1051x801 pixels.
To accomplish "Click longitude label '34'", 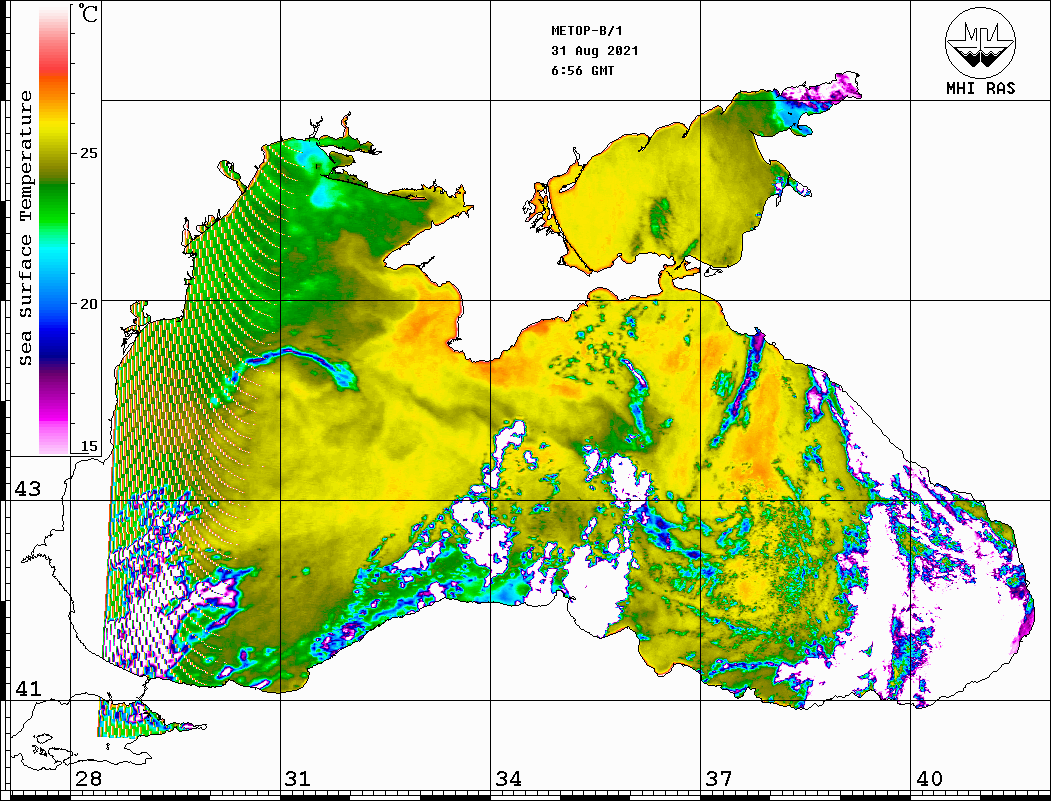I will pyautogui.click(x=509, y=779).
